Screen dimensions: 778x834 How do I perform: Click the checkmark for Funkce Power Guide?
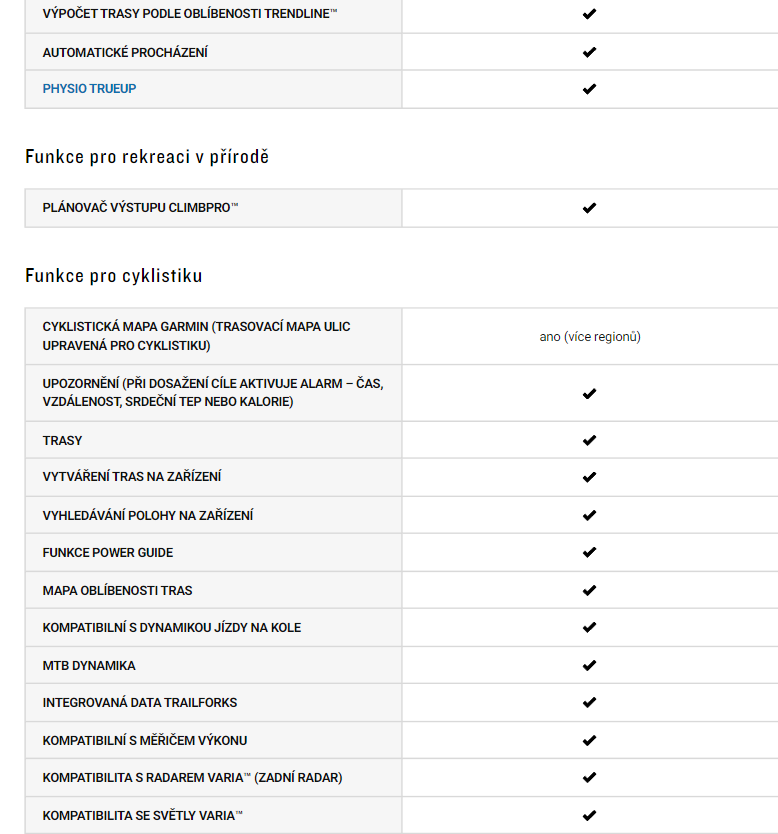(x=589, y=553)
